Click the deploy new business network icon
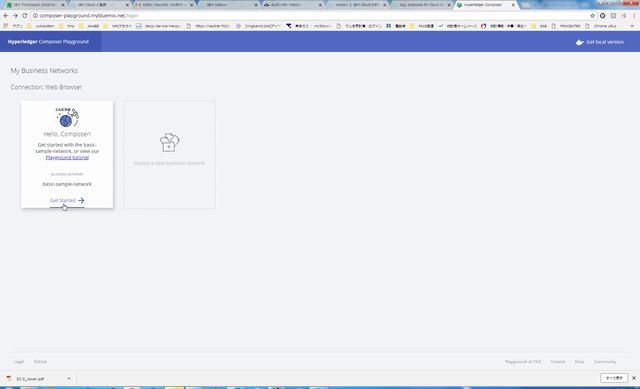This screenshot has height=389, width=640. pyautogui.click(x=169, y=142)
